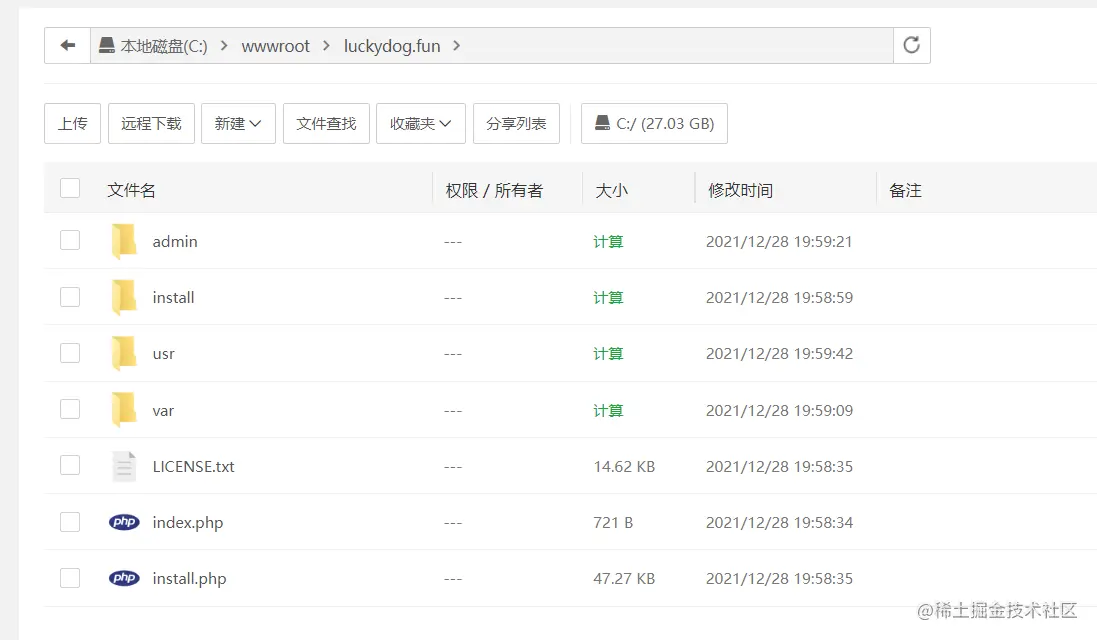Check the box for usr folder

click(70, 353)
